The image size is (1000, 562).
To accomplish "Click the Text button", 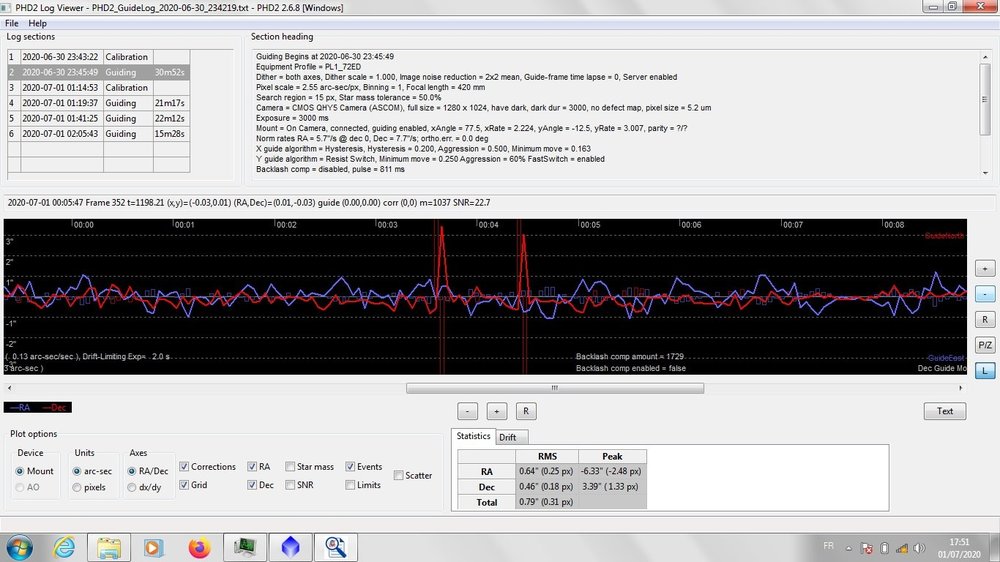I will [x=945, y=411].
